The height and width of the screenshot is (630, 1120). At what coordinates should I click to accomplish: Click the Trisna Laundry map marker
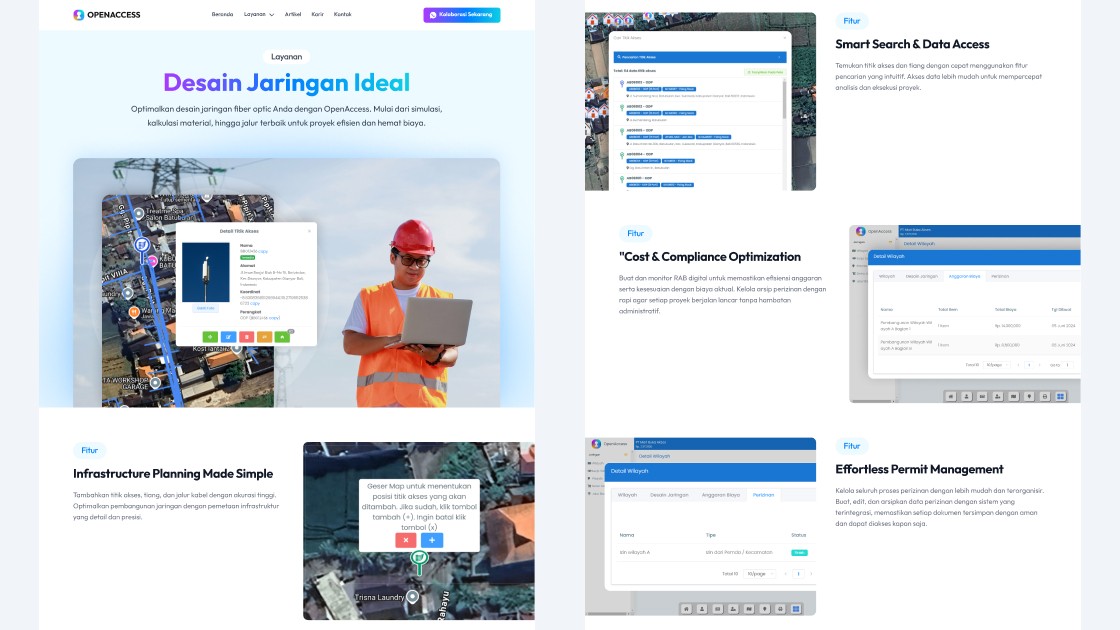412,596
